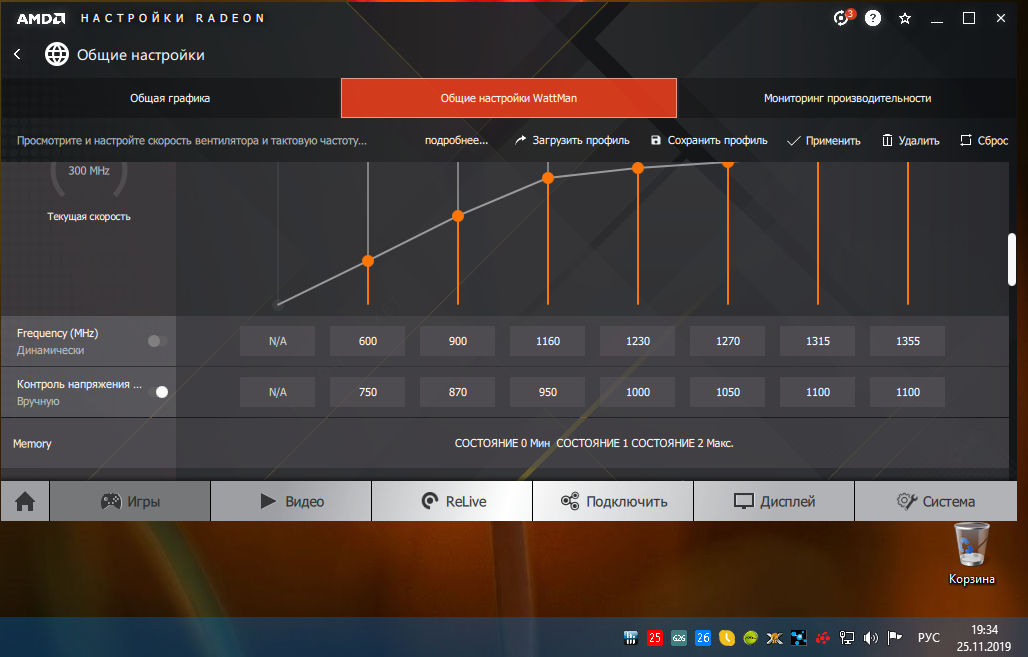The height and width of the screenshot is (657, 1028).
Task: Click the green round tray icon
Action: pyautogui.click(x=751, y=637)
